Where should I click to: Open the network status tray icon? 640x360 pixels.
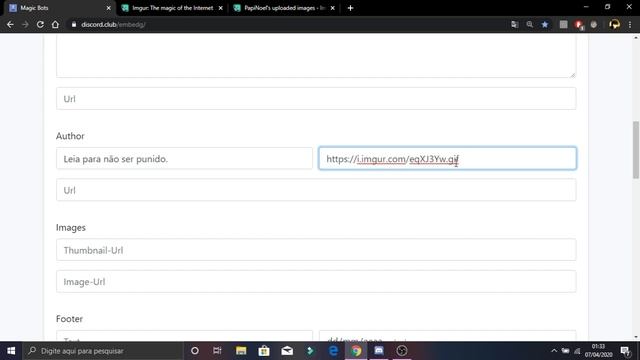[x=577, y=351]
